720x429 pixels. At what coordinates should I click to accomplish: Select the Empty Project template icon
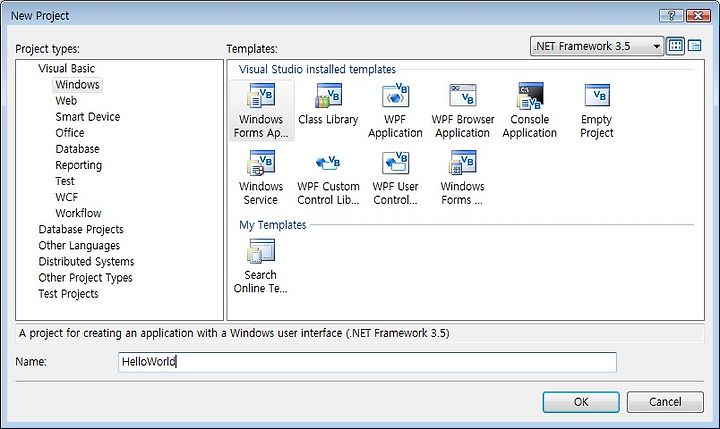596,96
